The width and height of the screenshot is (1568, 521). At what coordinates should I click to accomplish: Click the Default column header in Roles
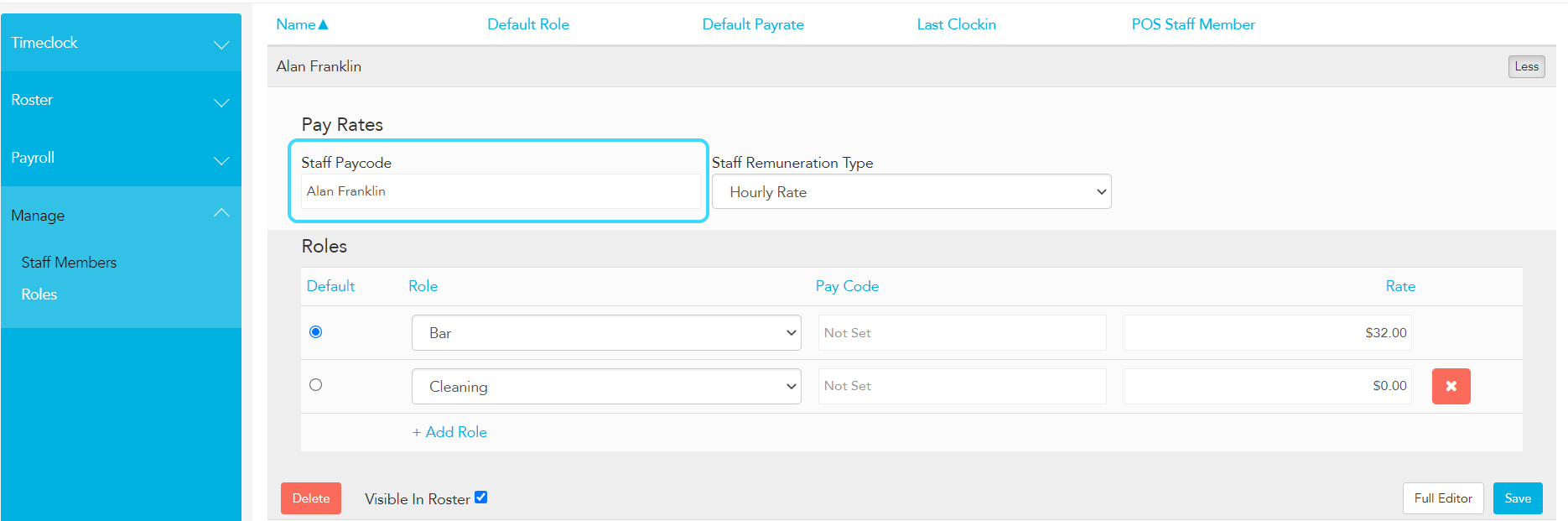point(330,286)
